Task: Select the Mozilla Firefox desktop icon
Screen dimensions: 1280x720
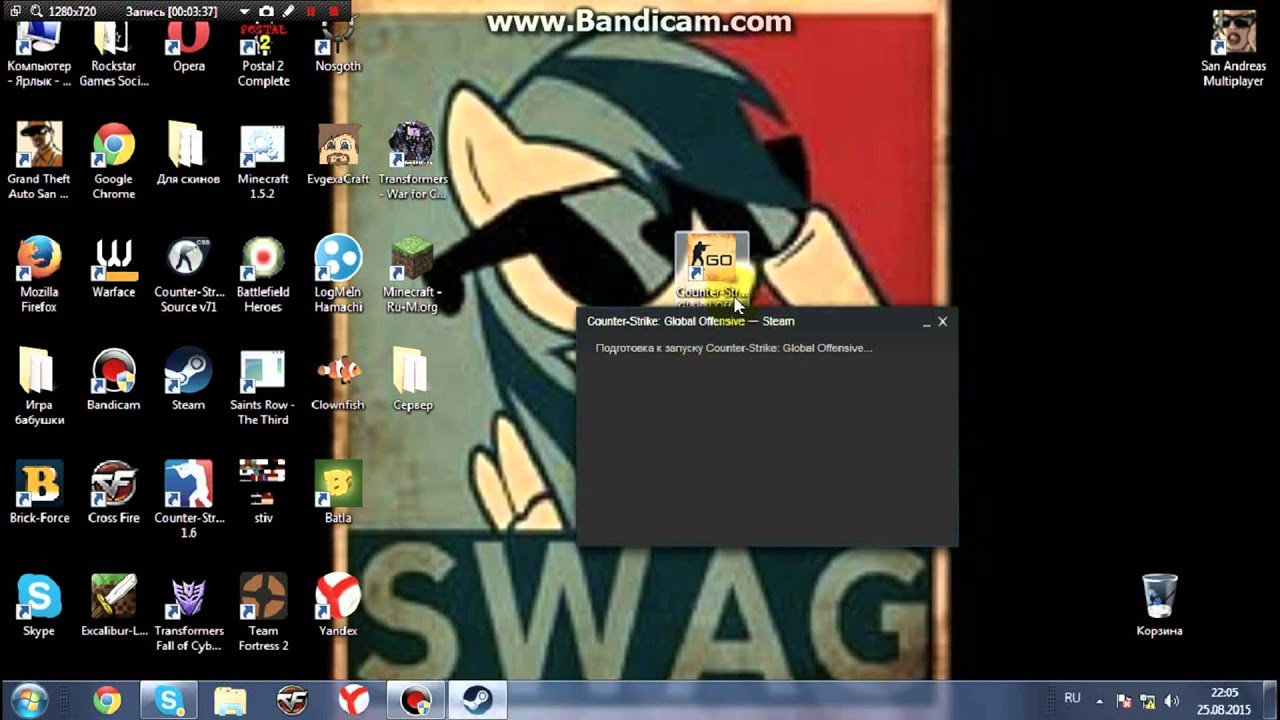Action: click(39, 274)
